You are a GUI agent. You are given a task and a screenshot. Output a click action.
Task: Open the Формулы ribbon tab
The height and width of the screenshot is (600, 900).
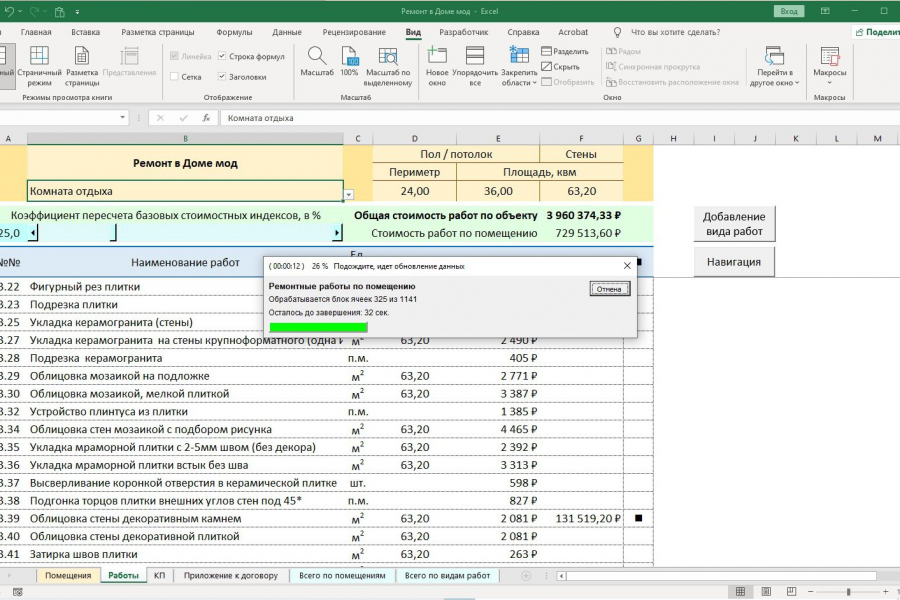pos(234,32)
